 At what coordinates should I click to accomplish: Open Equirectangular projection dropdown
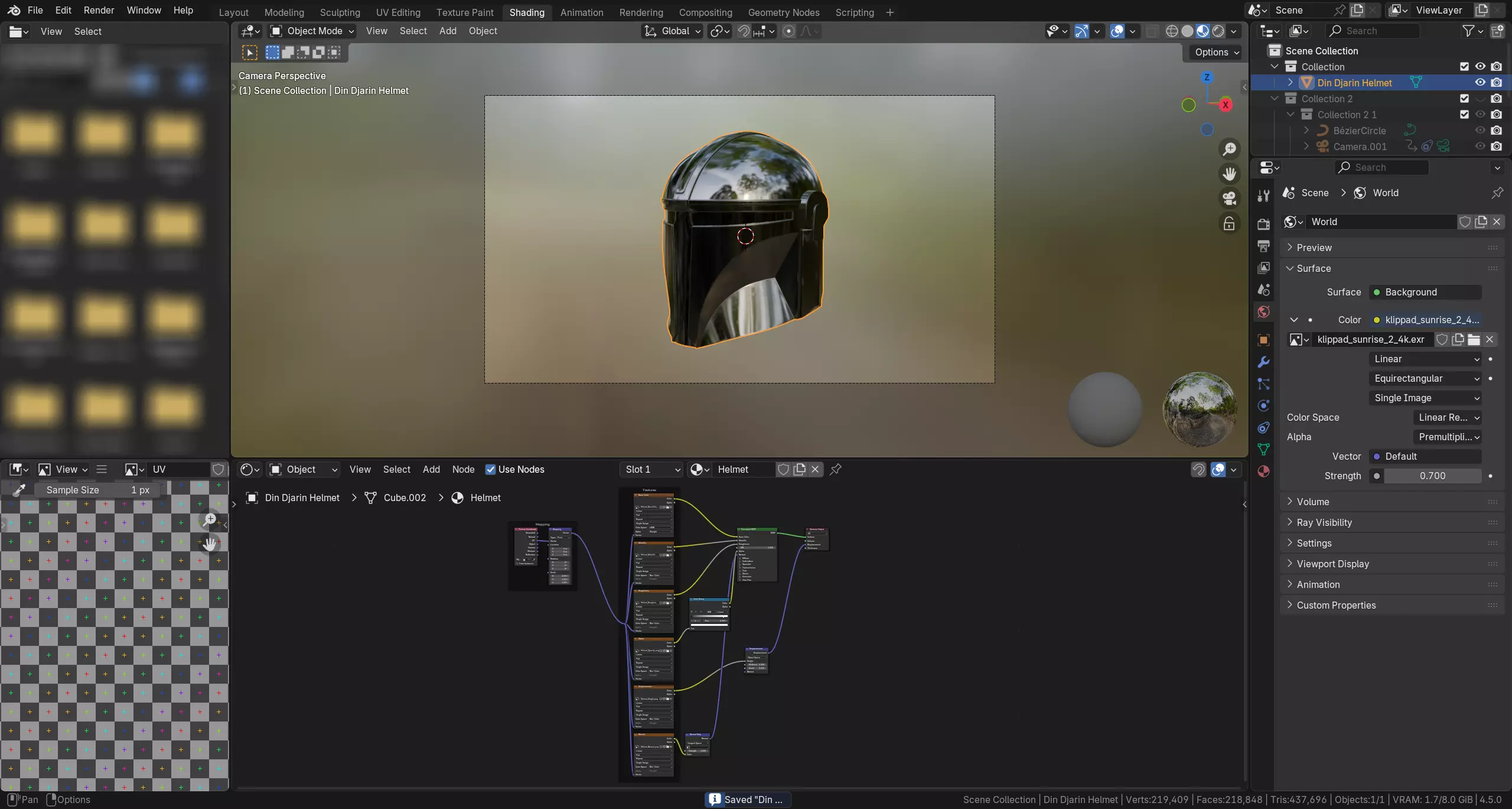coord(1425,378)
